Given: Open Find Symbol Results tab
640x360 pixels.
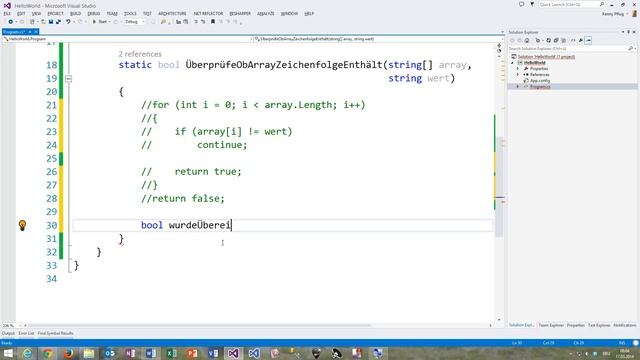Looking at the screenshot, I should [56, 333].
